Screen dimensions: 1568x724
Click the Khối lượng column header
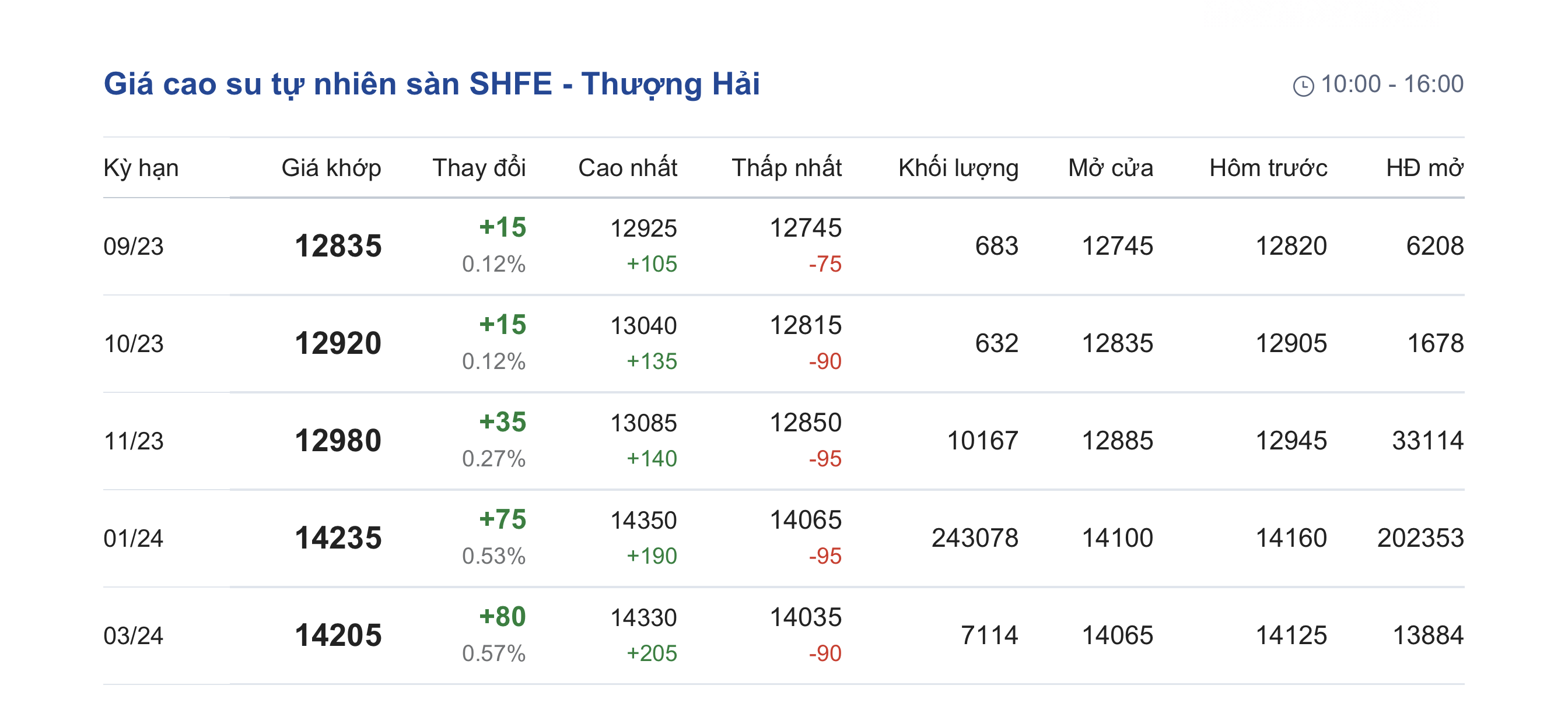[958, 168]
